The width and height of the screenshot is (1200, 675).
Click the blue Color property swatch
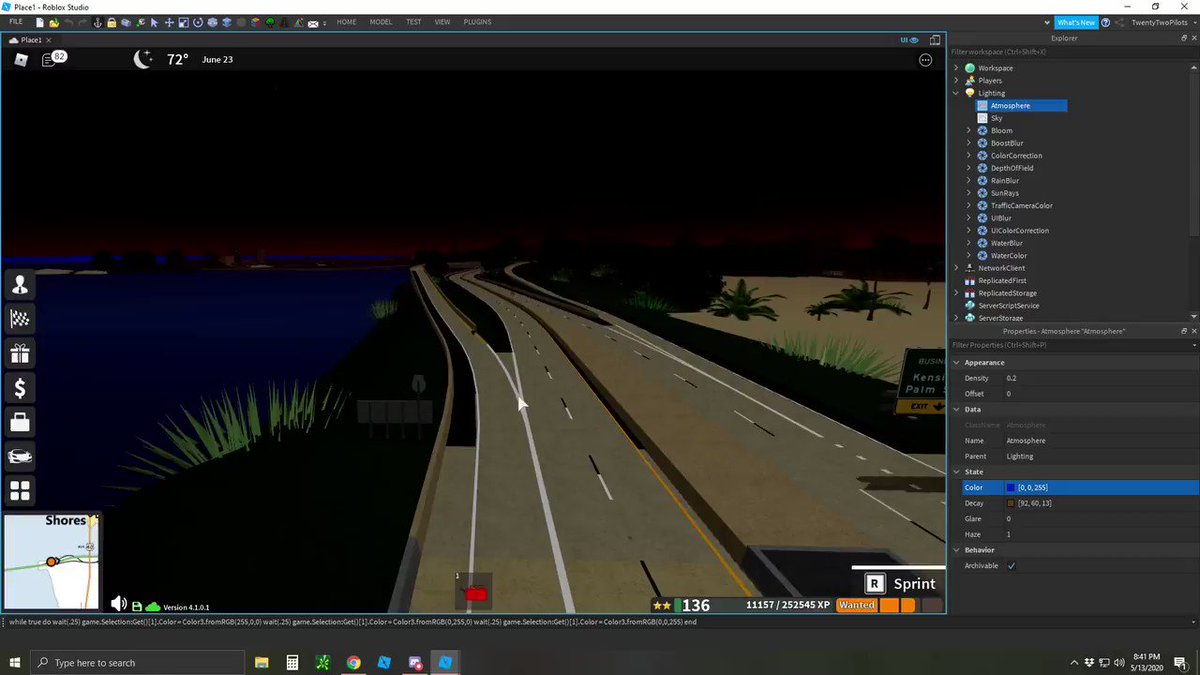pyautogui.click(x=1011, y=488)
